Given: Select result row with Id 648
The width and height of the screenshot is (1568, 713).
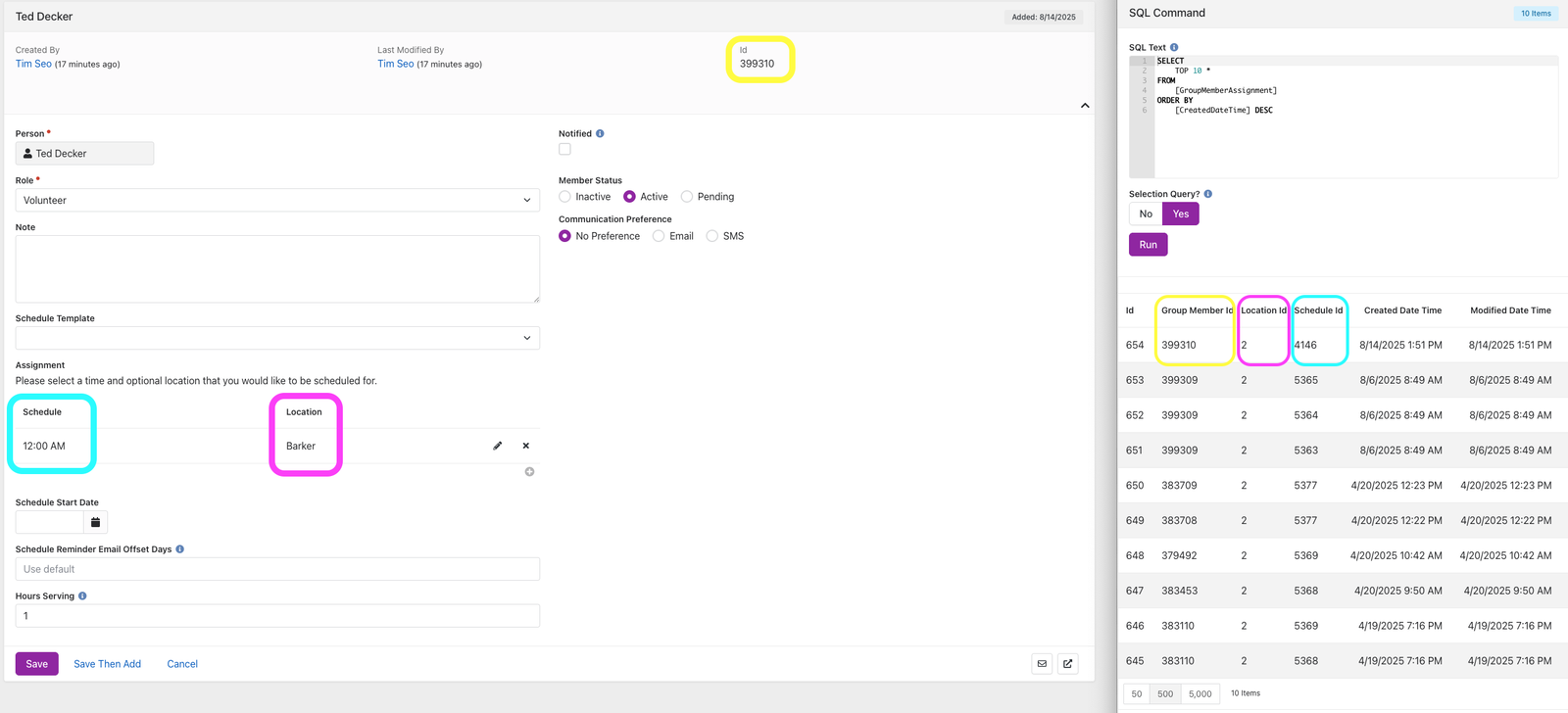Looking at the screenshot, I should click(1343, 555).
